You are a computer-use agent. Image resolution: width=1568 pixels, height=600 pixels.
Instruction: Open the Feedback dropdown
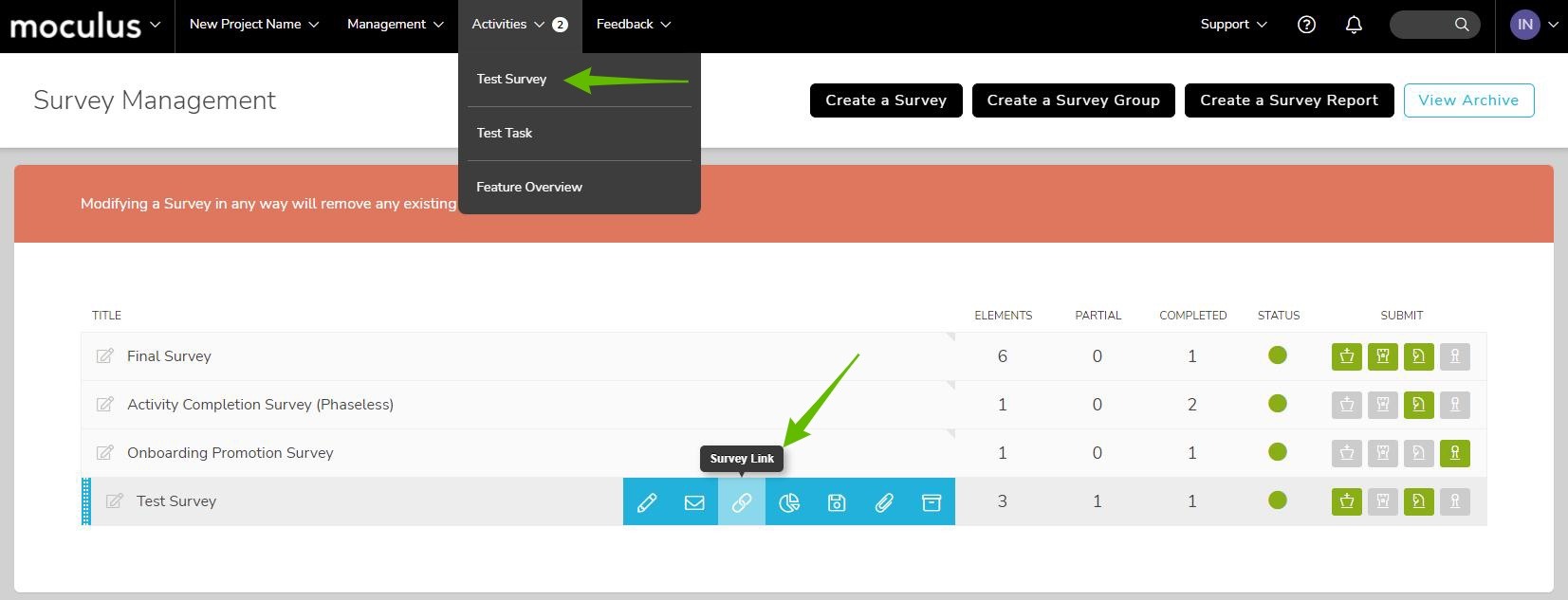tap(634, 25)
